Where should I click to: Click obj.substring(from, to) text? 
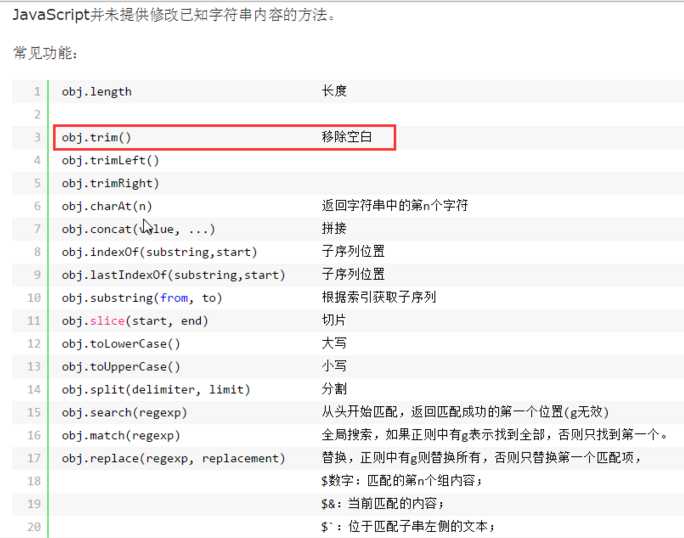142,298
